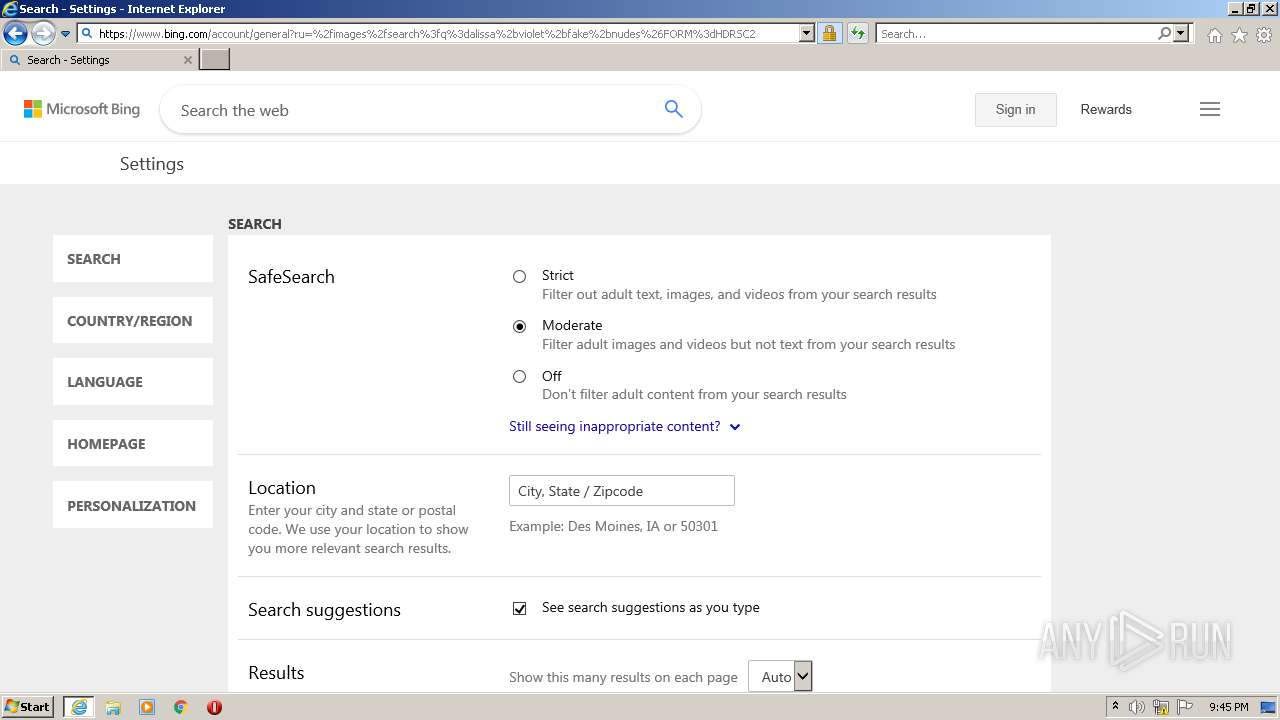Open the Opera taskbar icon
1280x720 pixels.
214,707
